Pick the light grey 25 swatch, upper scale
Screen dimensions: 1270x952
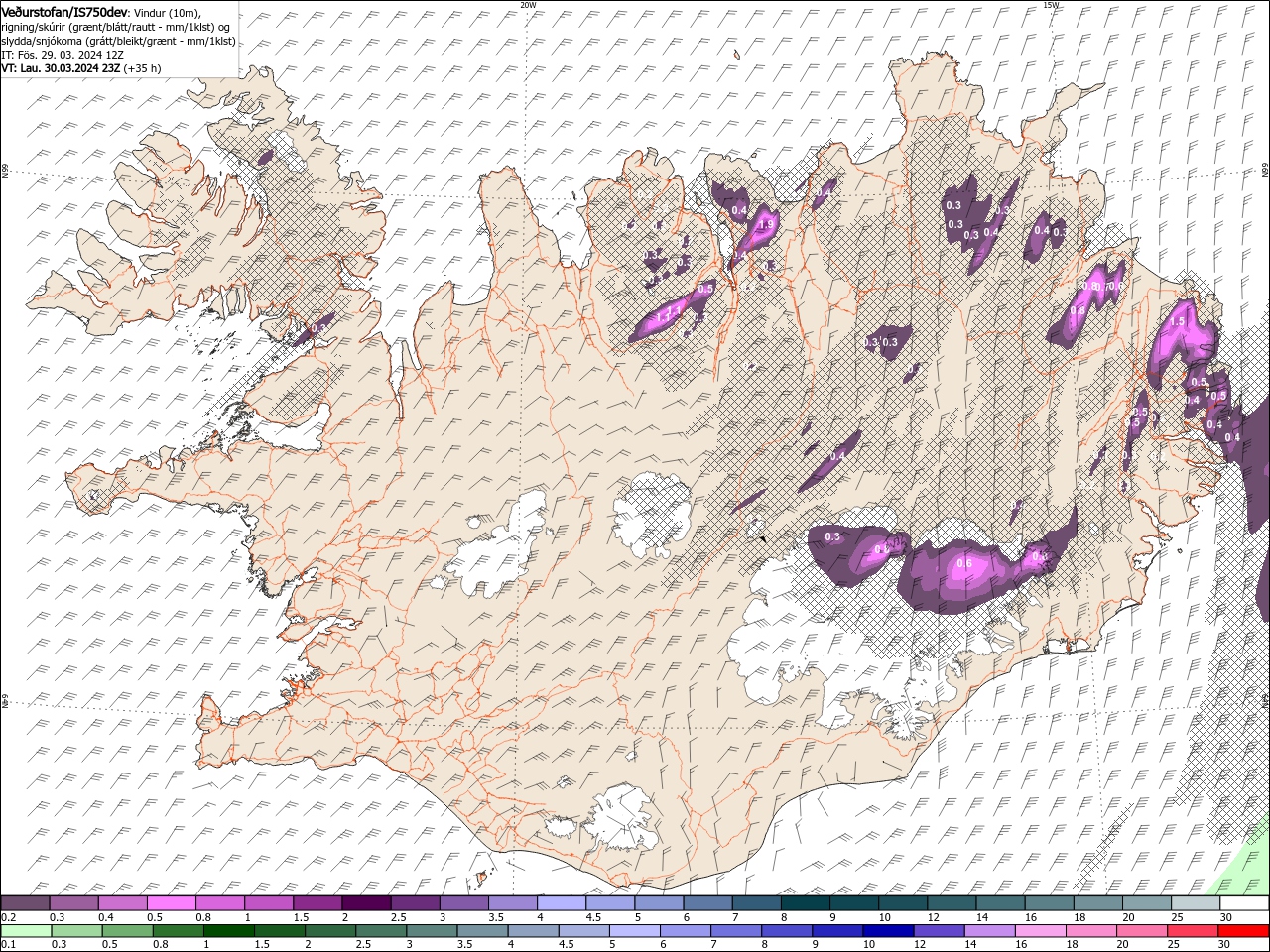tap(1197, 903)
